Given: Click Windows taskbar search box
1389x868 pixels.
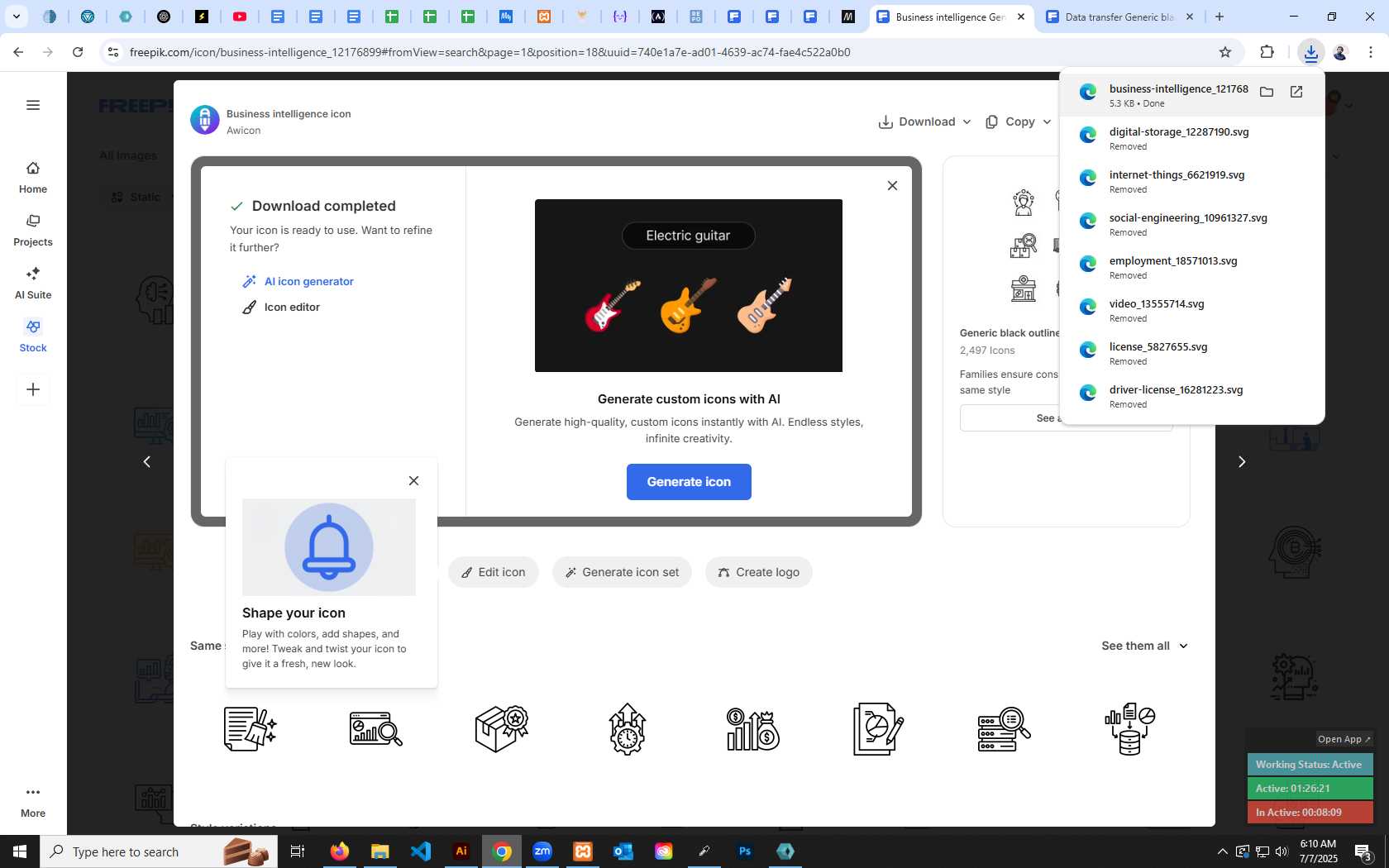Looking at the screenshot, I should [159, 851].
